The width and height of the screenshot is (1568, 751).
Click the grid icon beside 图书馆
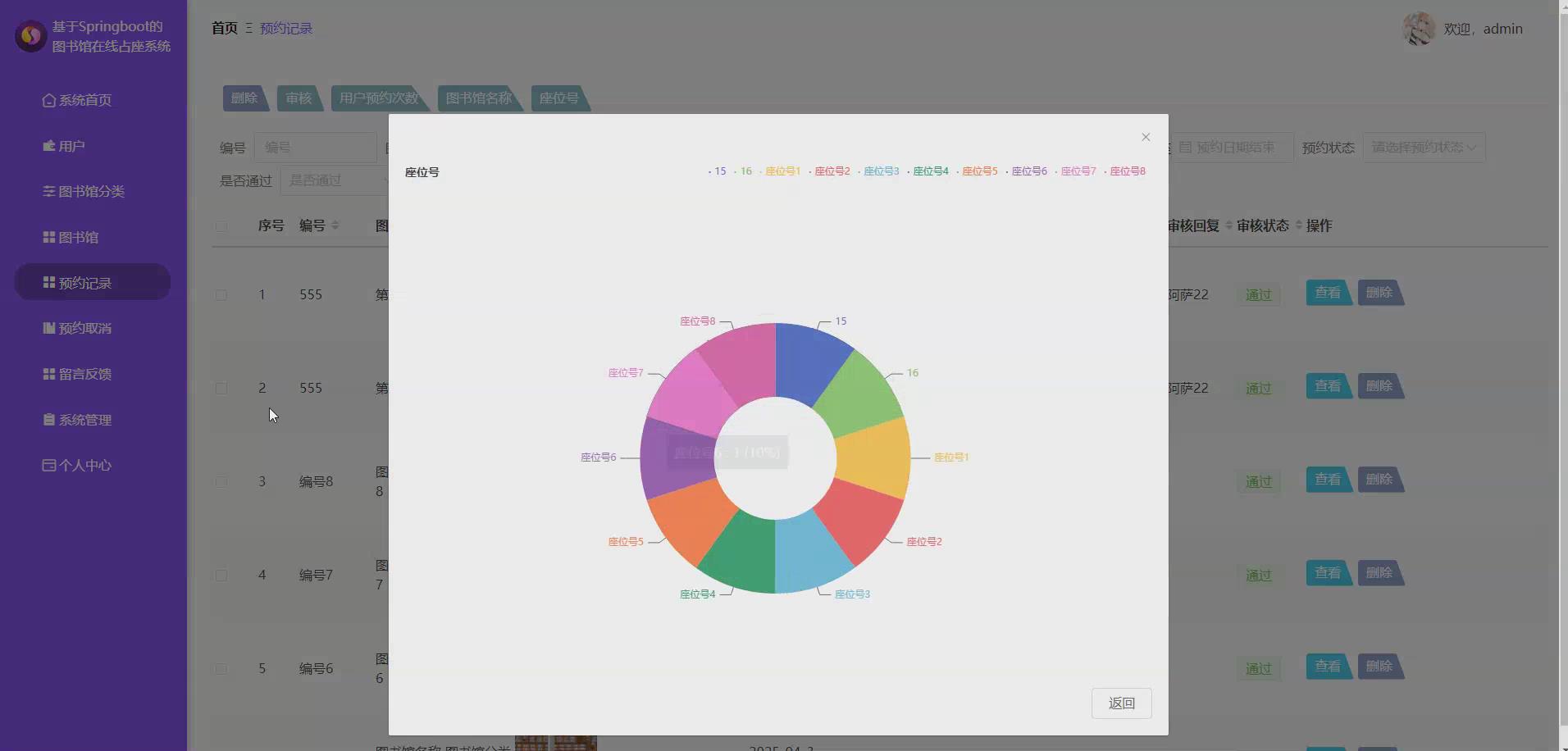tap(49, 237)
